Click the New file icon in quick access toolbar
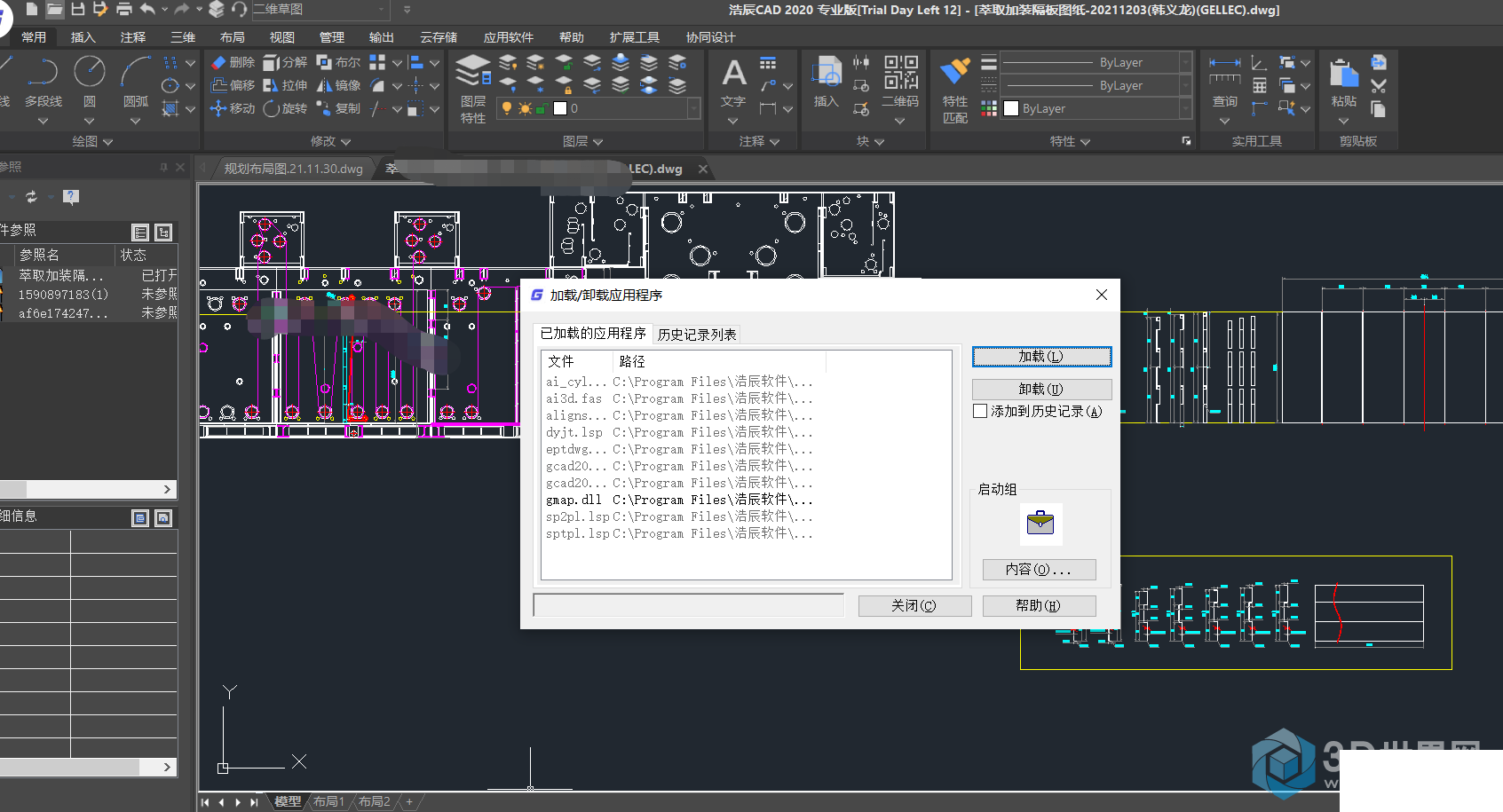This screenshot has height=812, width=1503. 32,9
